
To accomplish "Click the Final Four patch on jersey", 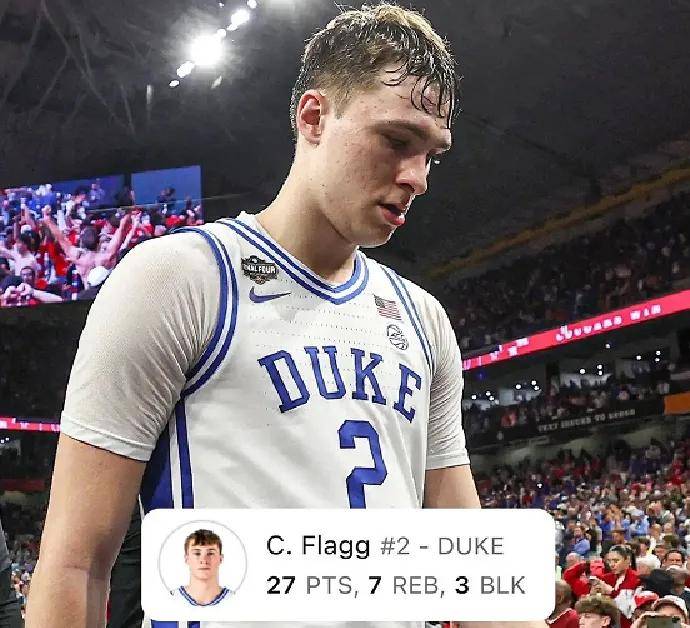I will [260, 269].
